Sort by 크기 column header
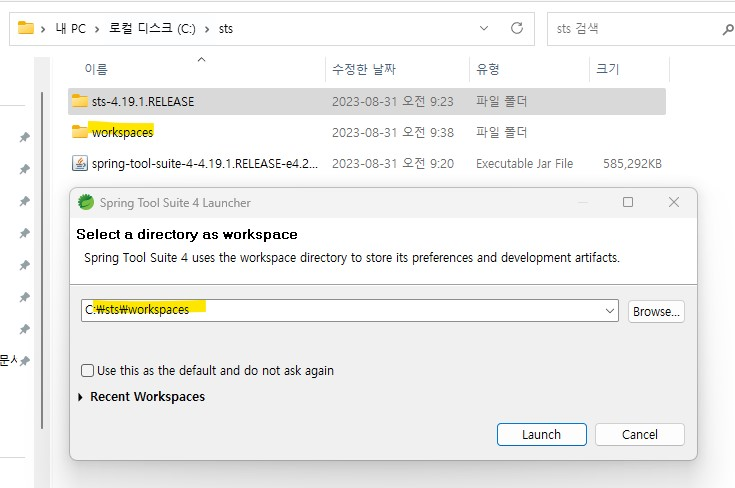 click(x=608, y=69)
